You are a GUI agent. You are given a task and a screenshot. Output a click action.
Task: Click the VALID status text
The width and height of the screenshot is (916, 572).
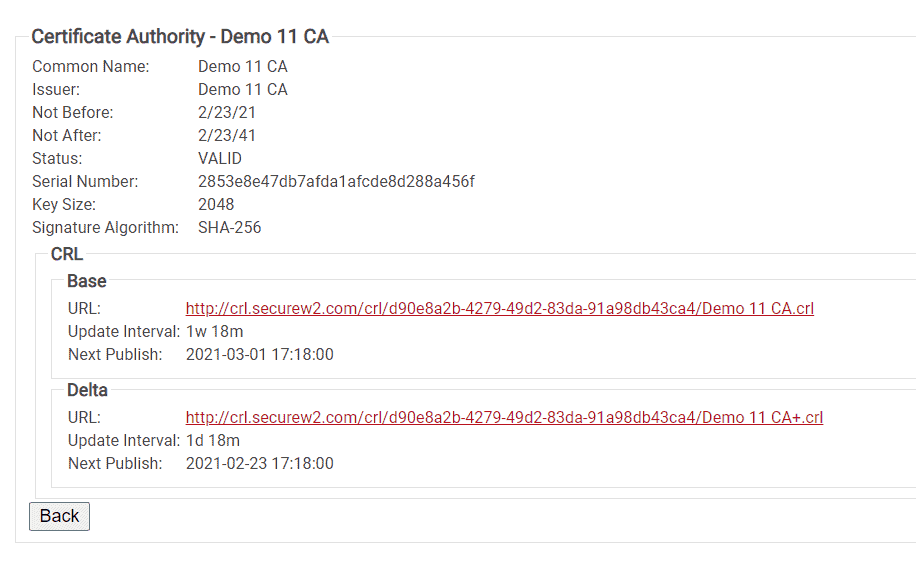coord(220,158)
